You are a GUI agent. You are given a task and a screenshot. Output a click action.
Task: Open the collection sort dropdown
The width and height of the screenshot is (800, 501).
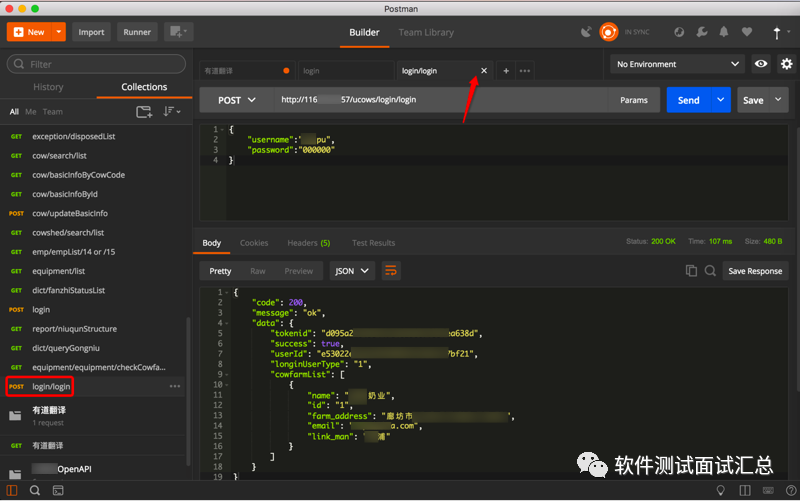[171, 111]
